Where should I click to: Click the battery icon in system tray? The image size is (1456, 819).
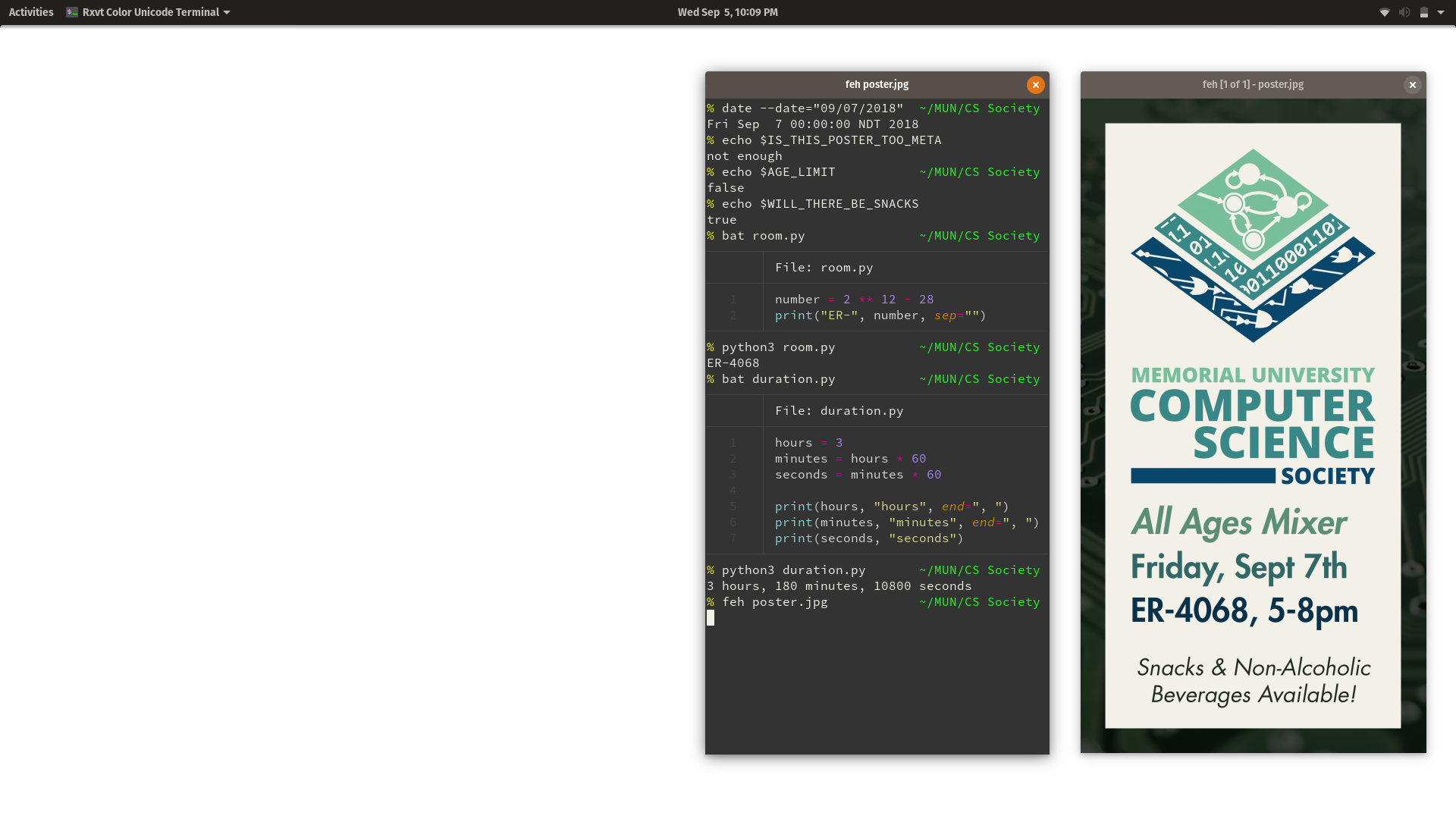pyautogui.click(x=1423, y=12)
